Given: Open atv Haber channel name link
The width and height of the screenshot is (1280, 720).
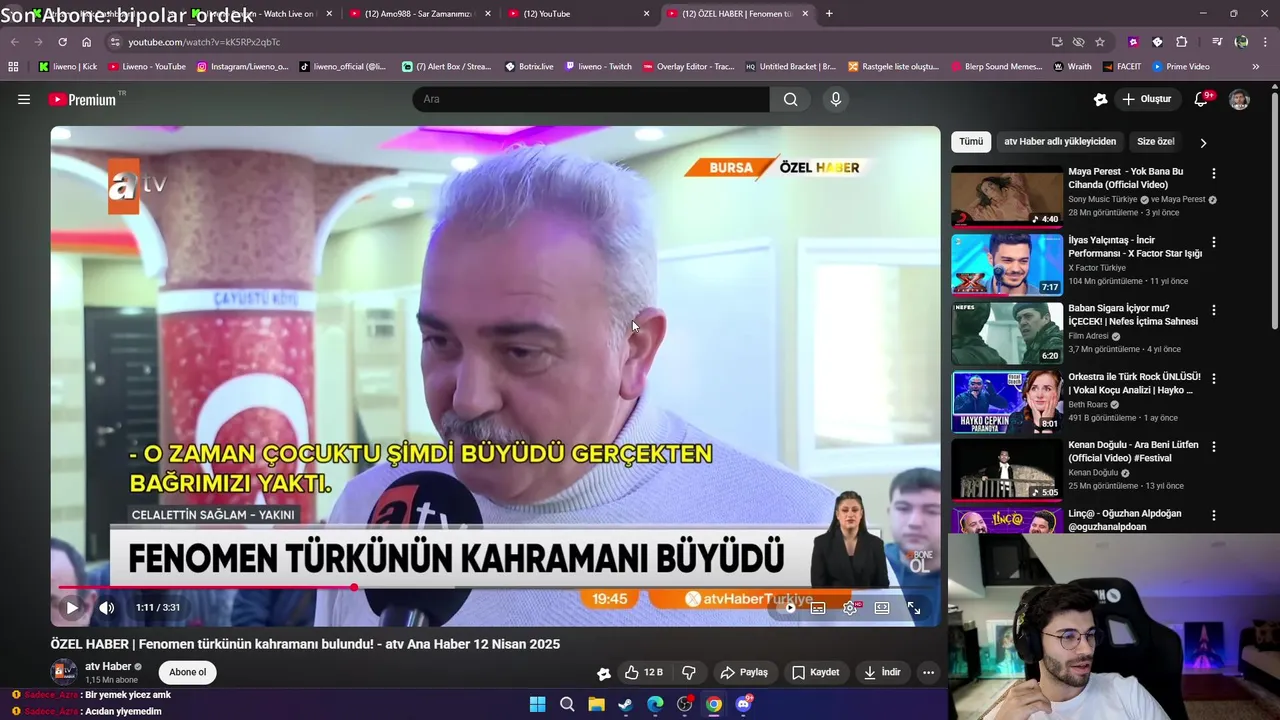Looking at the screenshot, I should pos(108,667).
